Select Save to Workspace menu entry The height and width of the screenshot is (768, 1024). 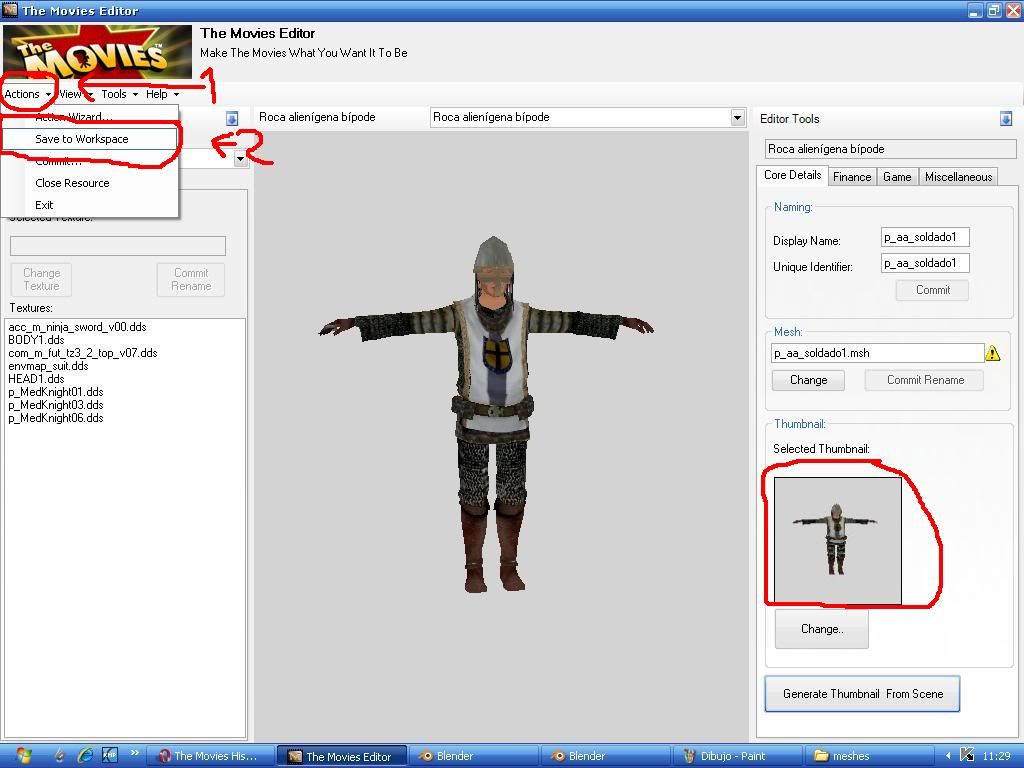tap(89, 139)
